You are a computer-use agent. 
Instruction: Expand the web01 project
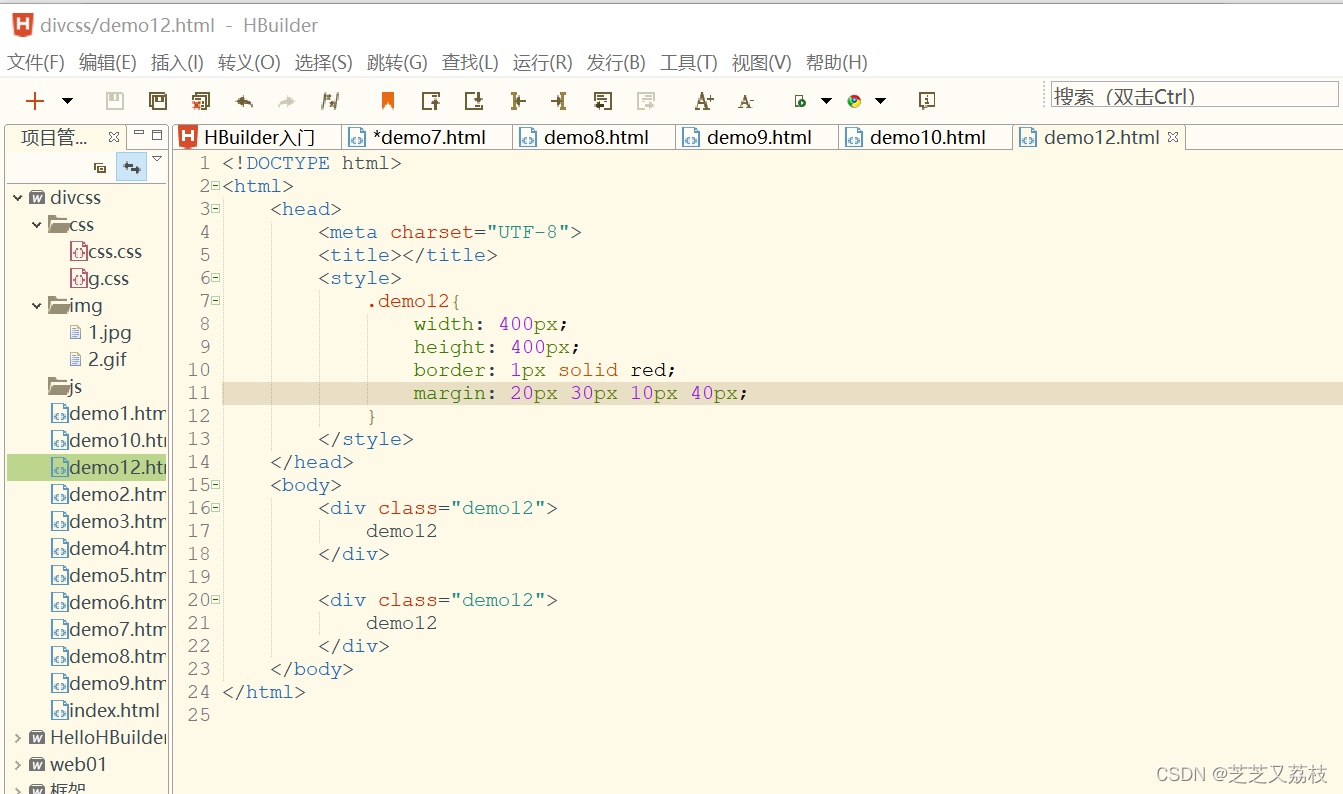[x=17, y=765]
